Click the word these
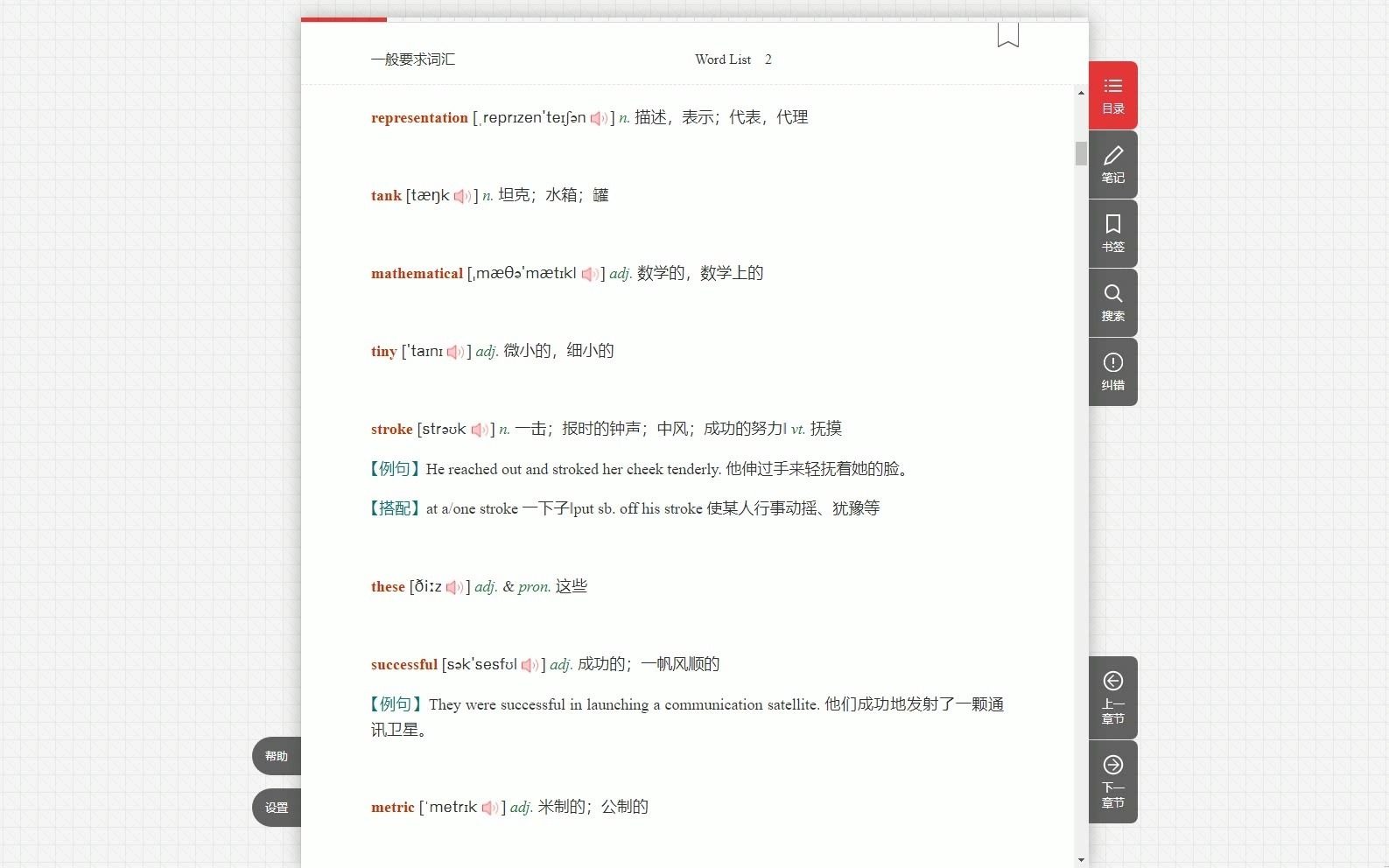1389x868 pixels. coord(388,587)
